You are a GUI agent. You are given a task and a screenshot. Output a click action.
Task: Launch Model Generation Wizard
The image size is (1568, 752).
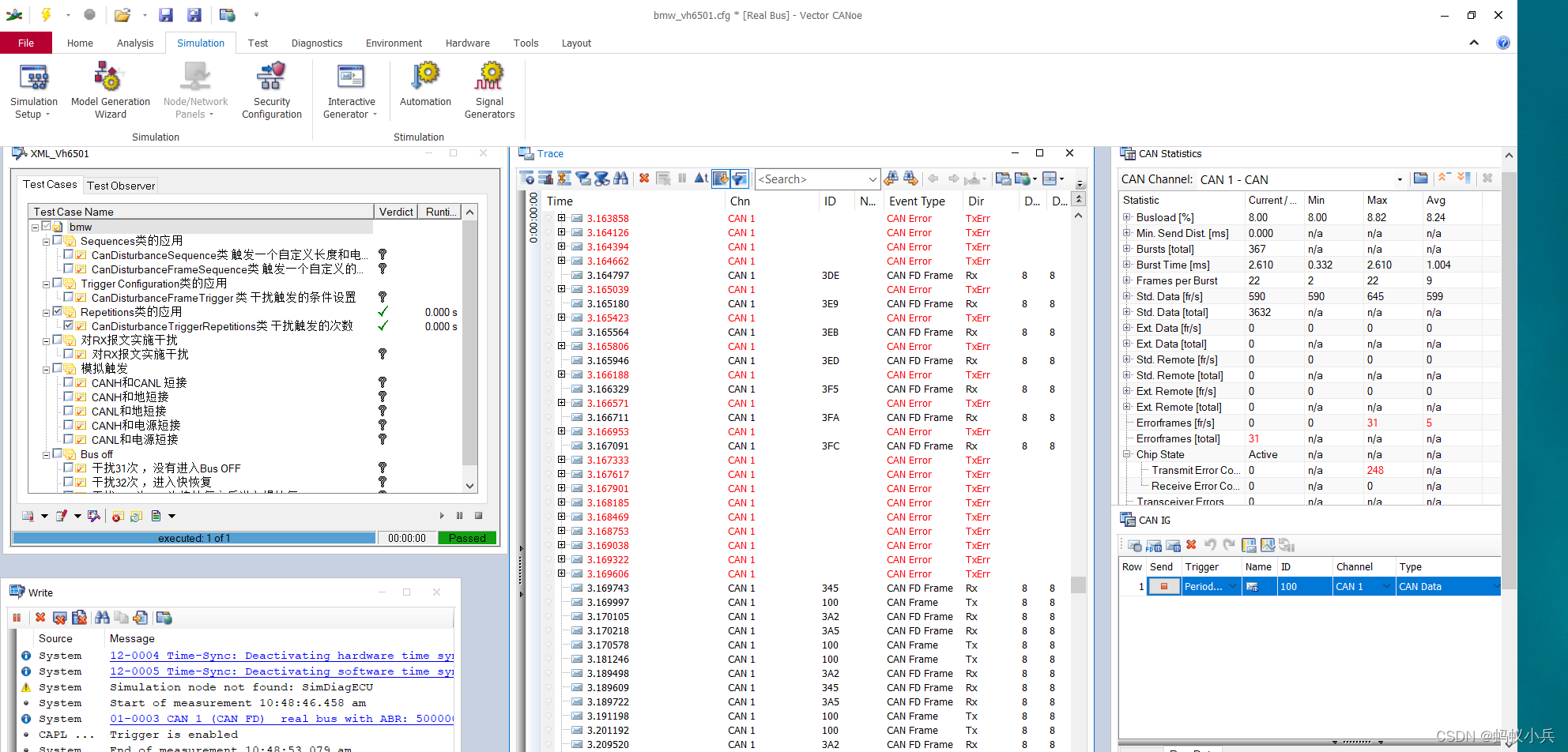[x=111, y=91]
